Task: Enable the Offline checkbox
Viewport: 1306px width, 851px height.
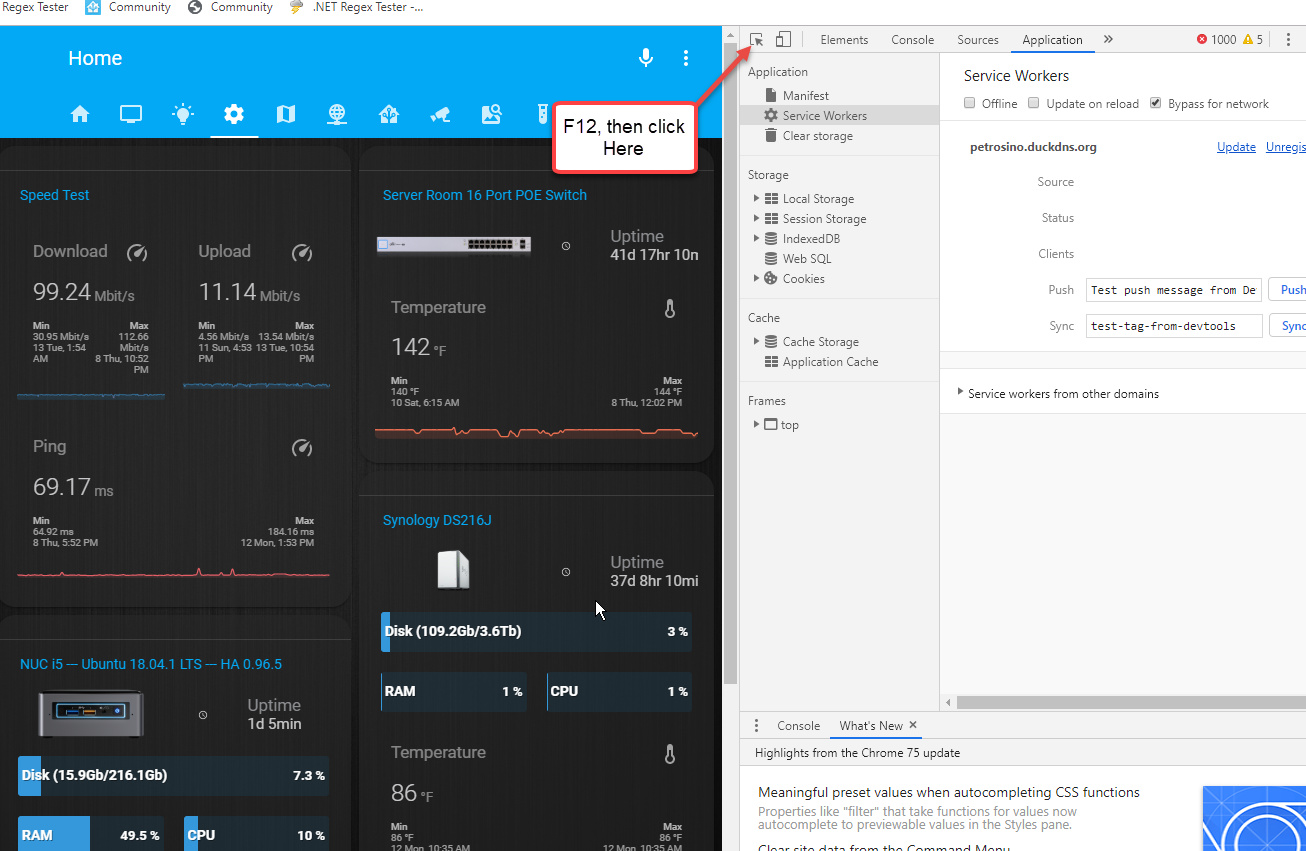Action: click(970, 103)
